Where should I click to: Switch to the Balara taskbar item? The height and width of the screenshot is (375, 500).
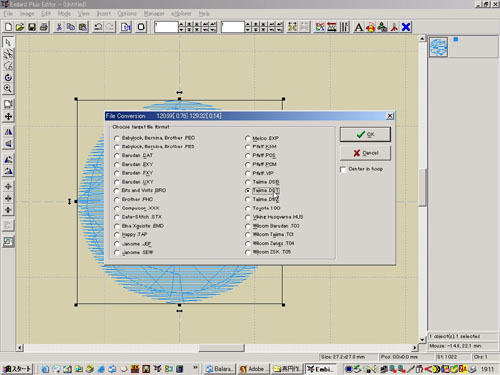coord(219,369)
